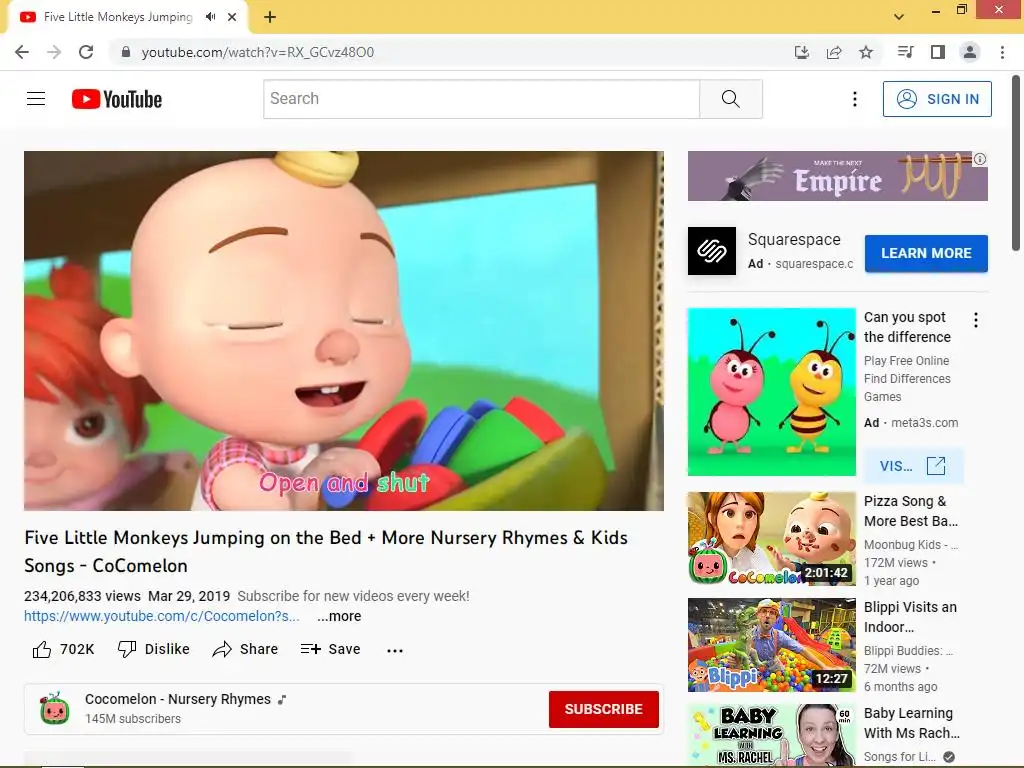
Task: Open options menu for spot the difference ad
Action: (976, 320)
